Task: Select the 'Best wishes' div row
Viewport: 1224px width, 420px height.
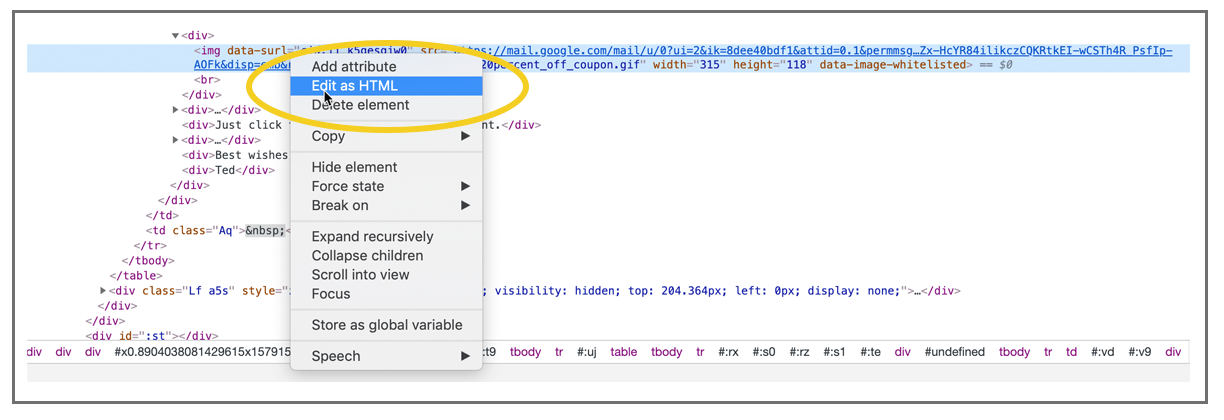Action: (x=236, y=155)
